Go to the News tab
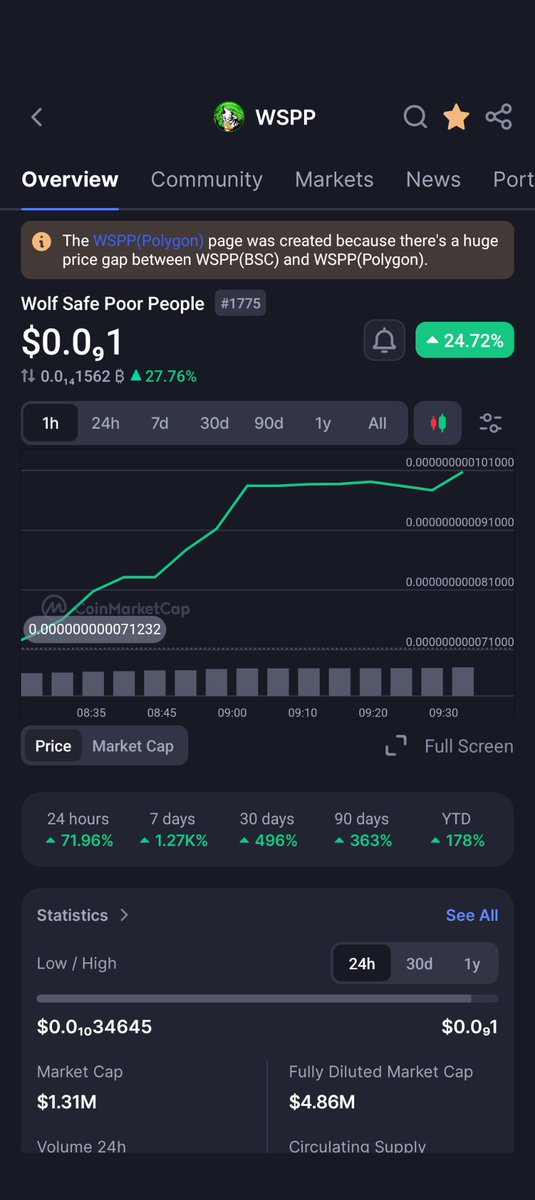The height and width of the screenshot is (1200, 535). tap(433, 180)
